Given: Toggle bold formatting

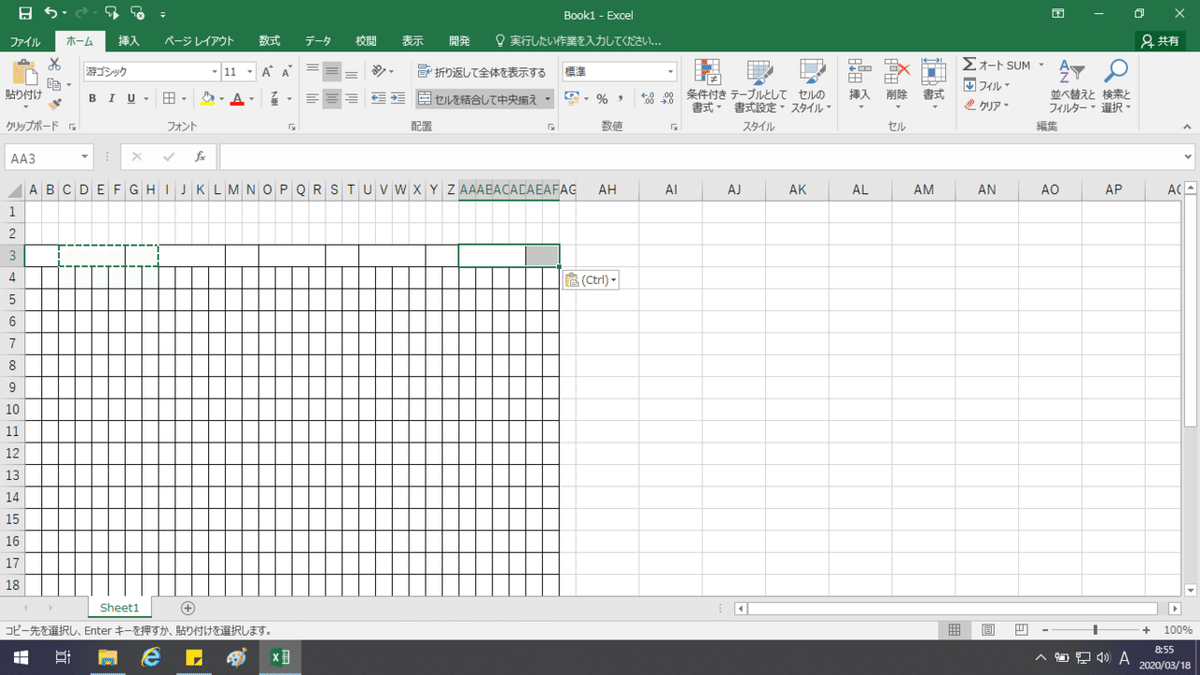Looking at the screenshot, I should 93,98.
